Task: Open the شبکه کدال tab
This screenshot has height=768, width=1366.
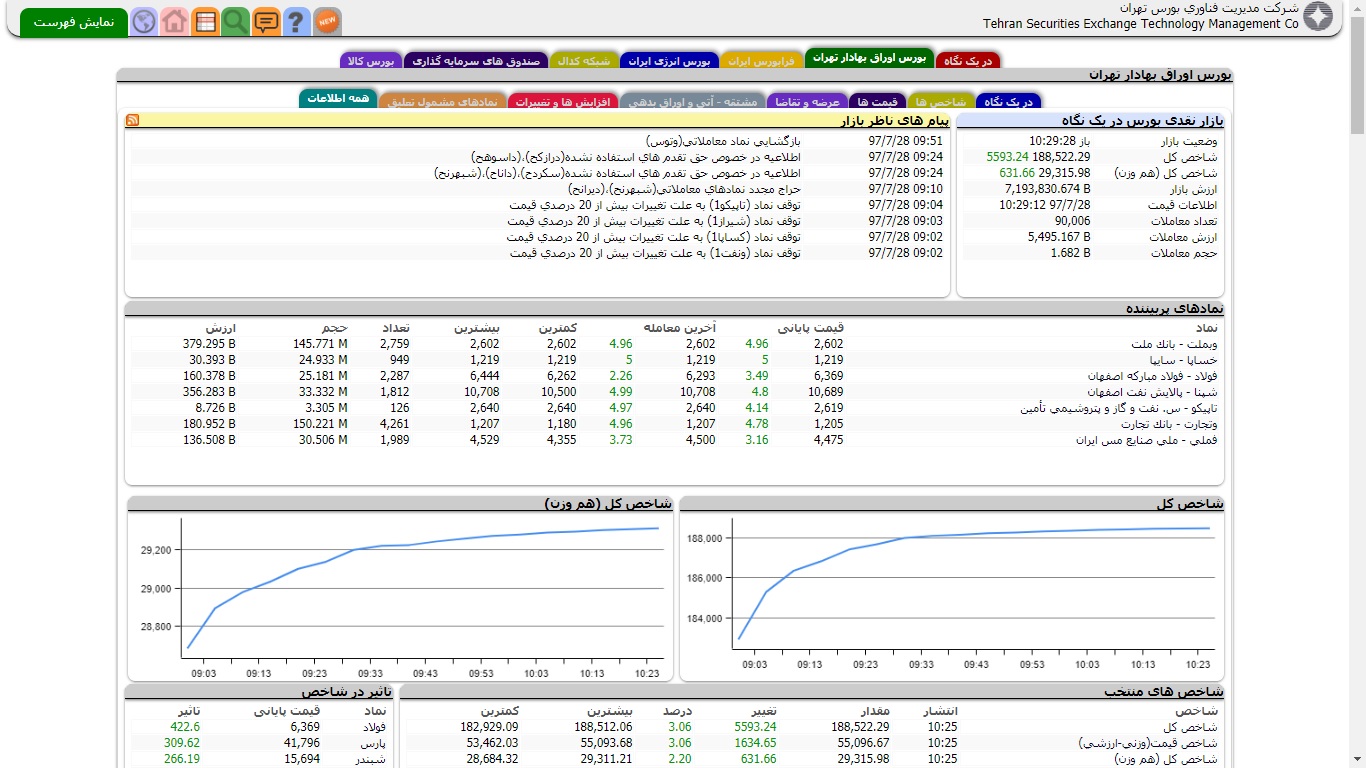Action: (x=584, y=60)
